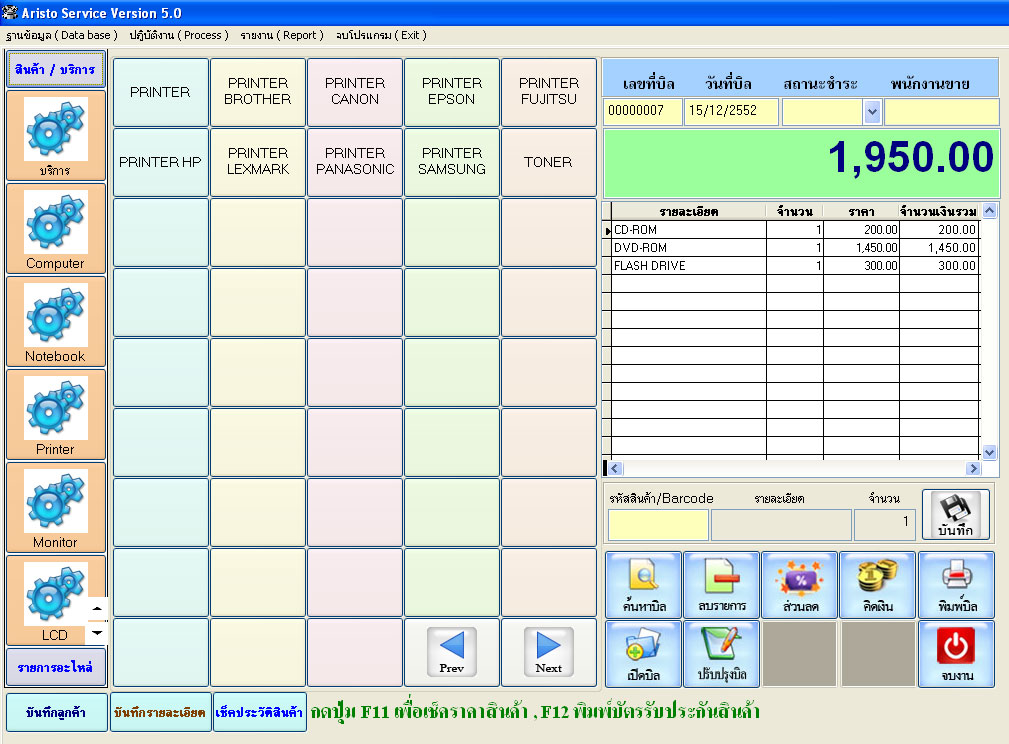The image size is (1009, 744).
Task: Select the PRINTER EPSON product button
Action: 452,92
